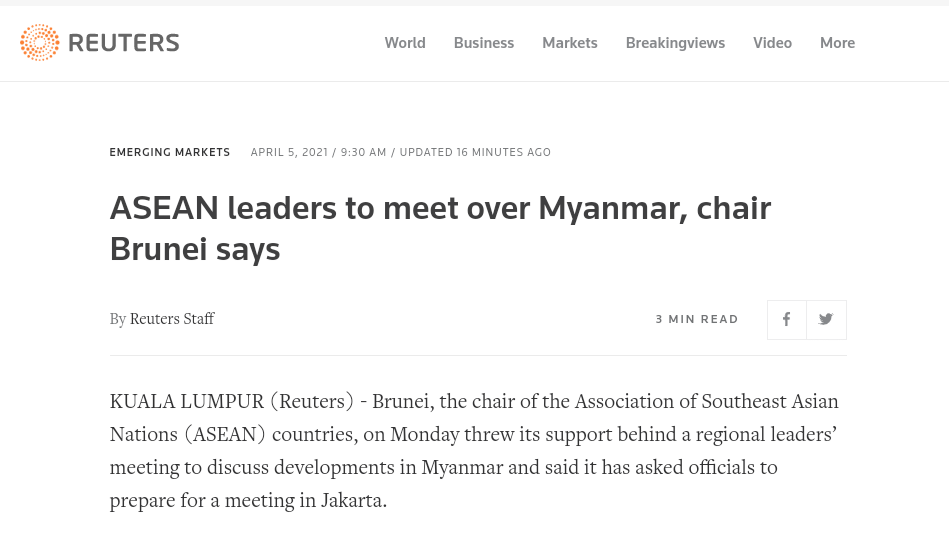This screenshot has width=949, height=543.
Task: Open the World section
Action: pyautogui.click(x=405, y=43)
